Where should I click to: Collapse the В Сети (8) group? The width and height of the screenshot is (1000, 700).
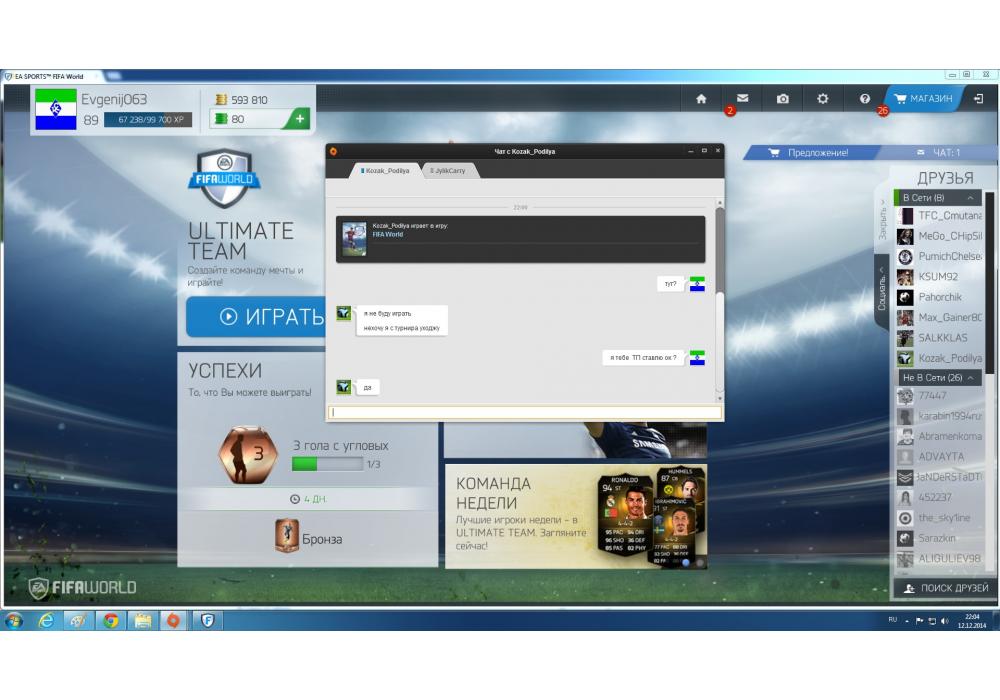pyautogui.click(x=938, y=198)
